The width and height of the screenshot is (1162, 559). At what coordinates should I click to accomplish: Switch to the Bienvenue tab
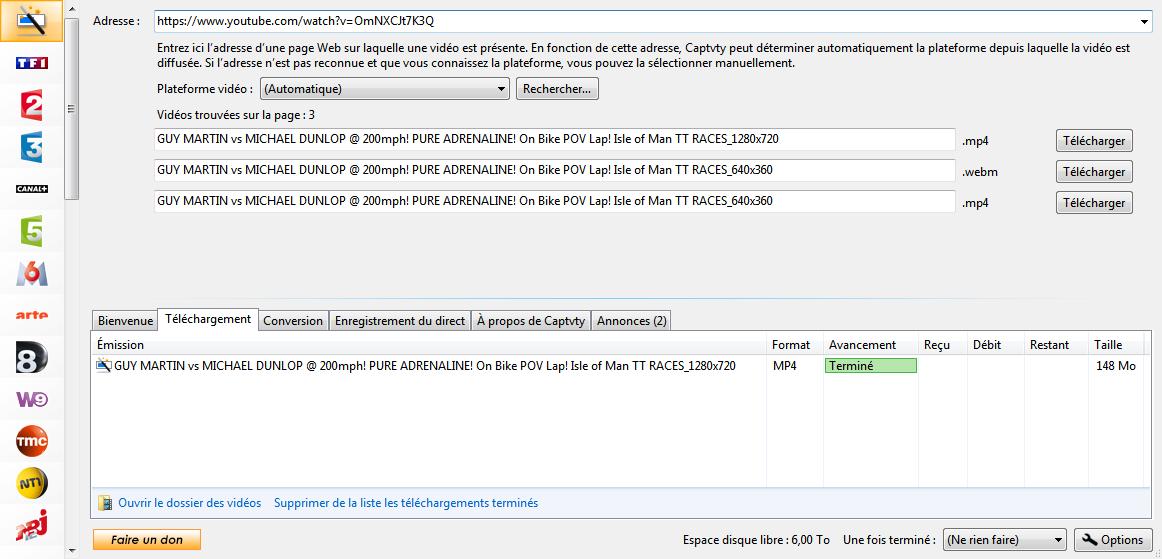click(125, 321)
